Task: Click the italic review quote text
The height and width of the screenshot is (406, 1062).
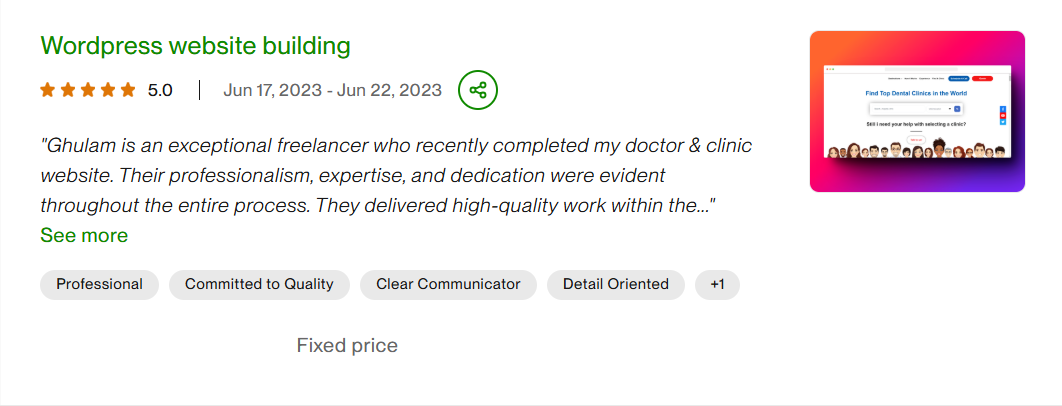Action: tap(395, 176)
